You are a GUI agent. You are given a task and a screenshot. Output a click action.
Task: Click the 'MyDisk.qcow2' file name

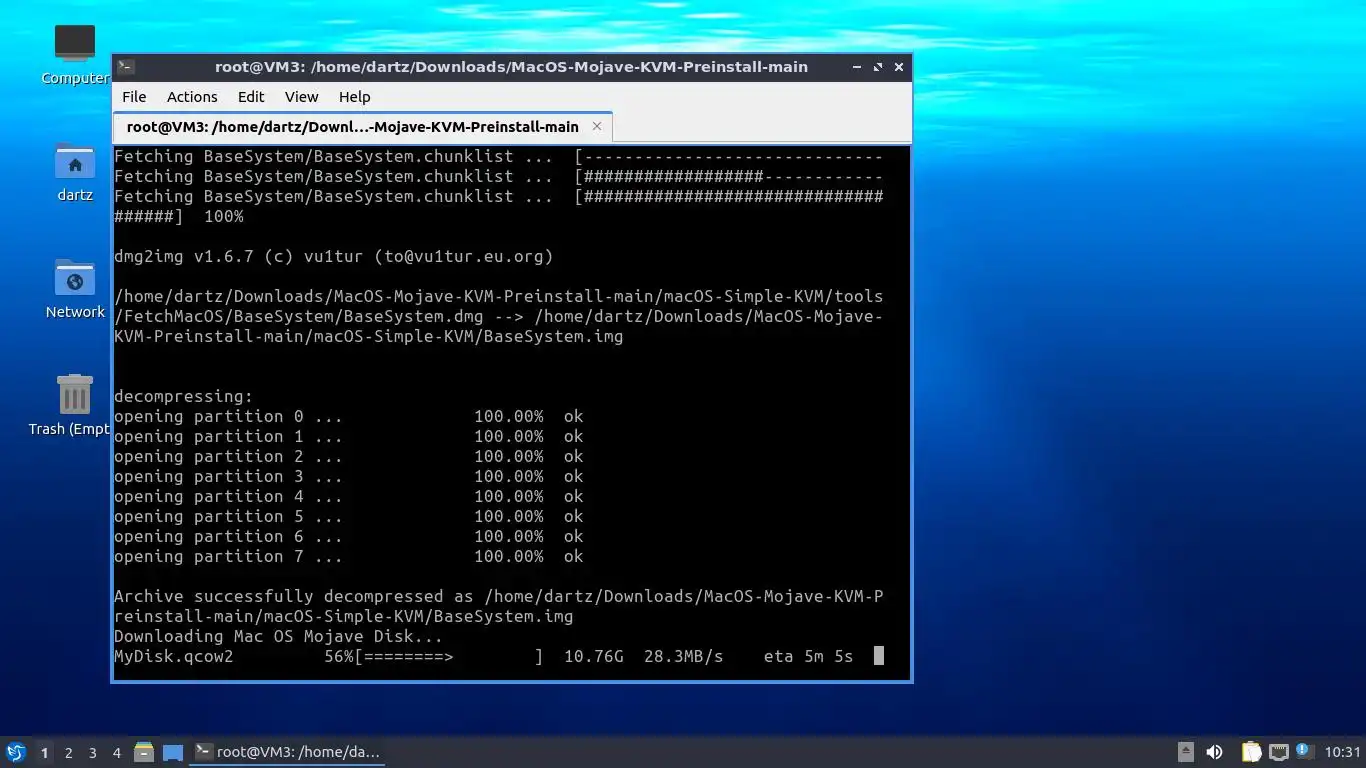(x=174, y=656)
